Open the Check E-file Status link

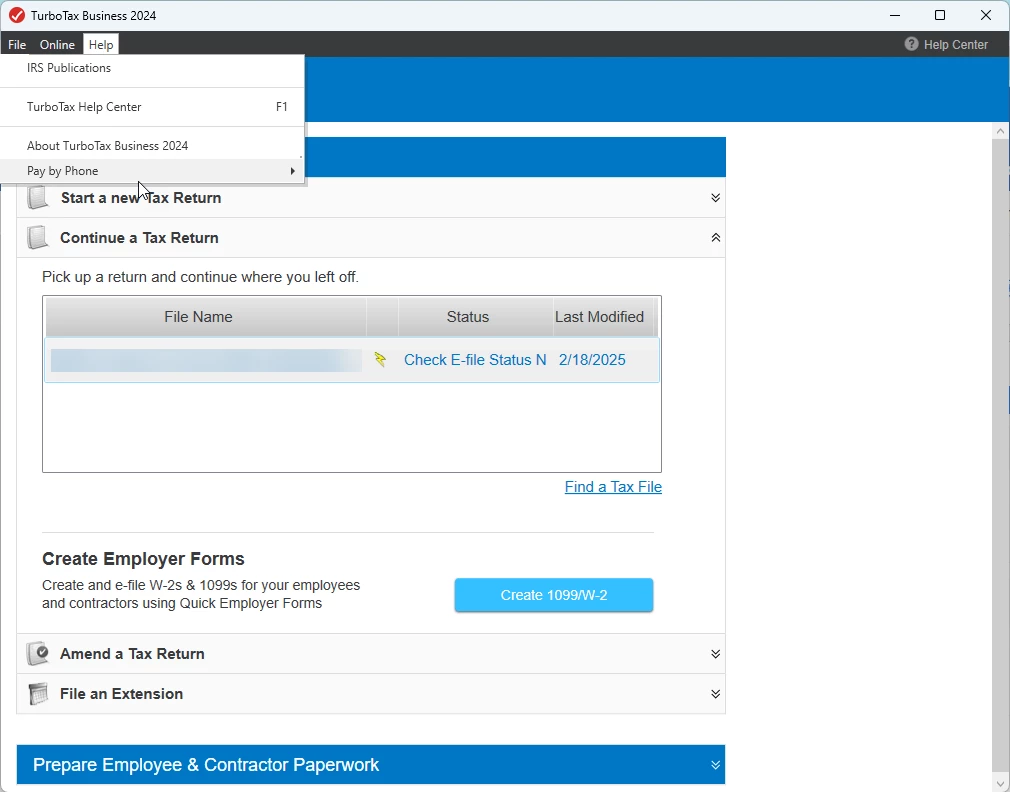pos(475,359)
